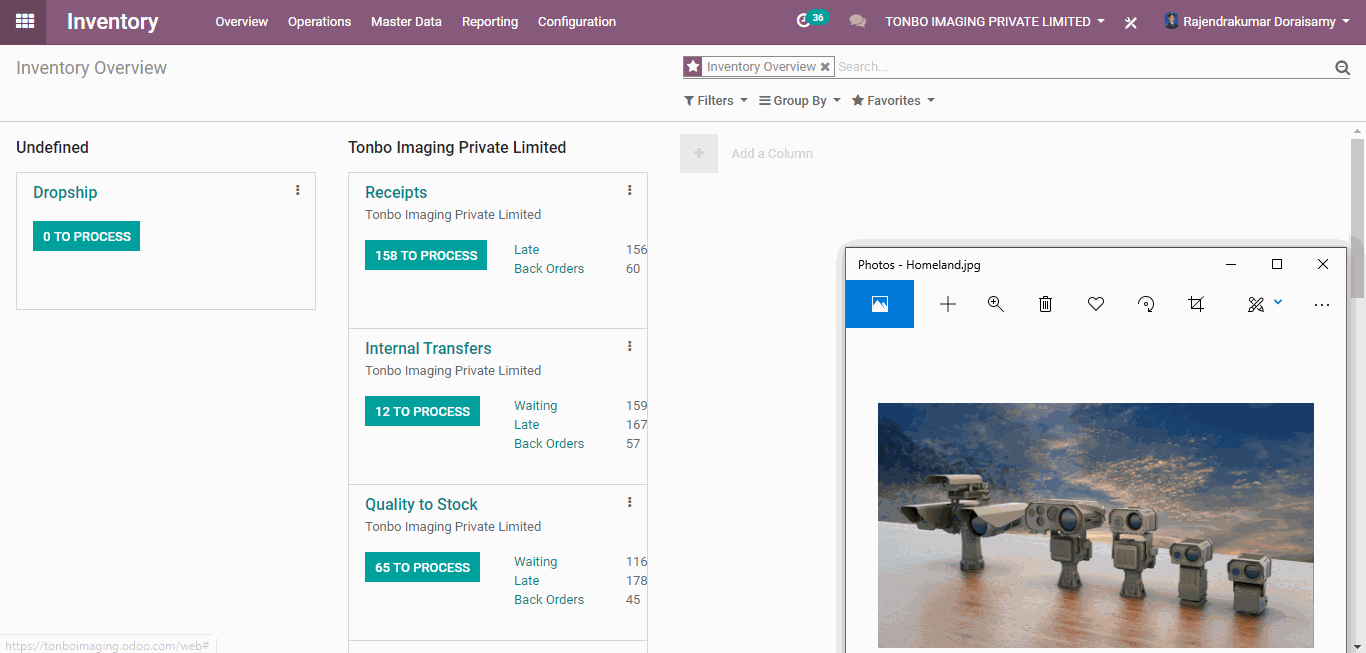Viewport: 1366px width, 653px height.
Task: Expand the Favorites dropdown
Action: [893, 100]
